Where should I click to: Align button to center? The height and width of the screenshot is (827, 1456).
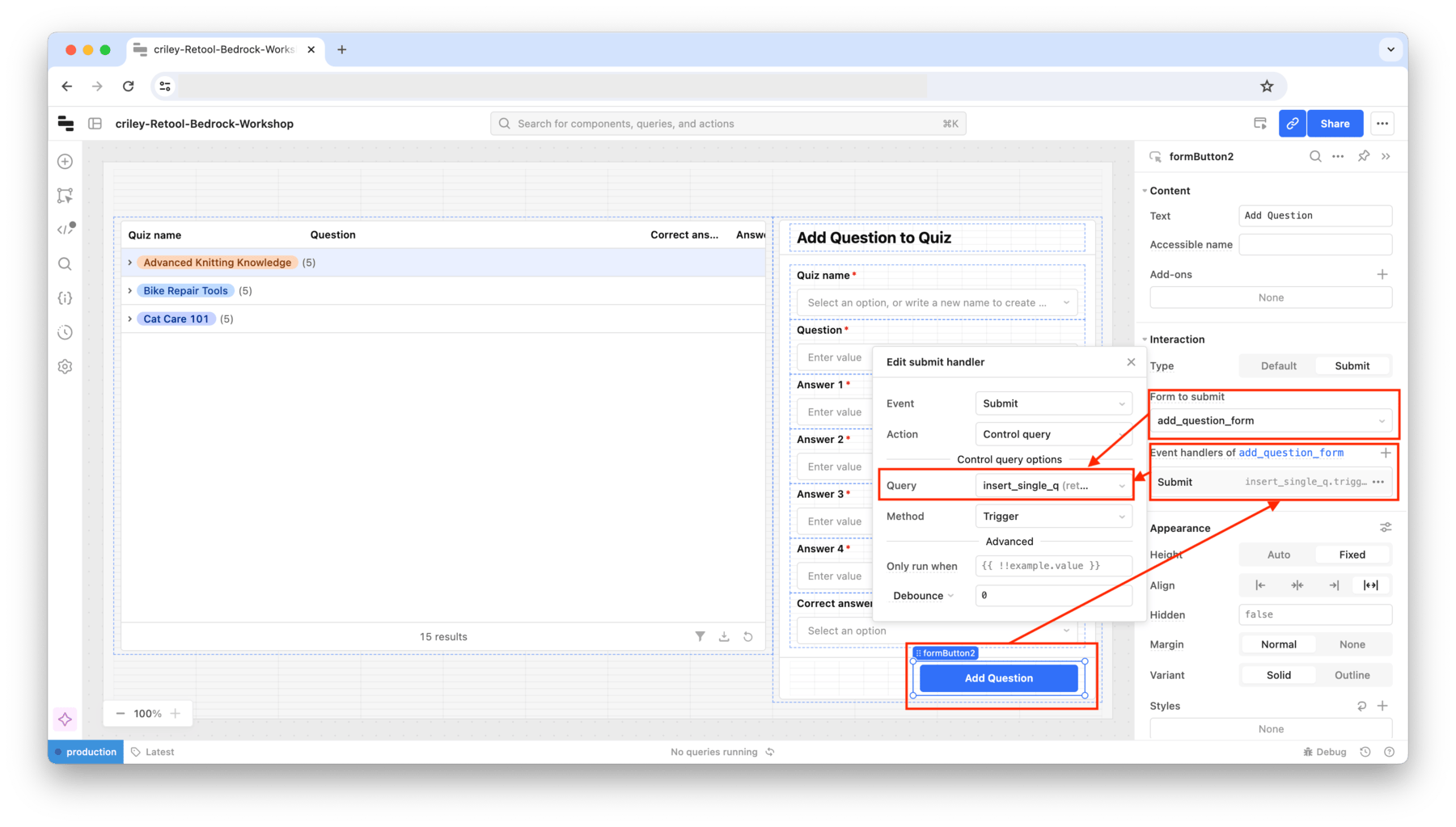[x=1297, y=585]
